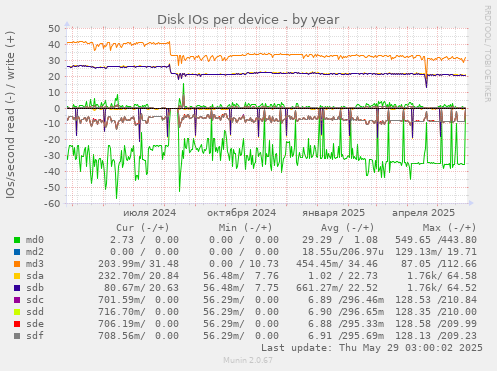Click sdc current value '701.59m/ 0.00'

coord(138,300)
